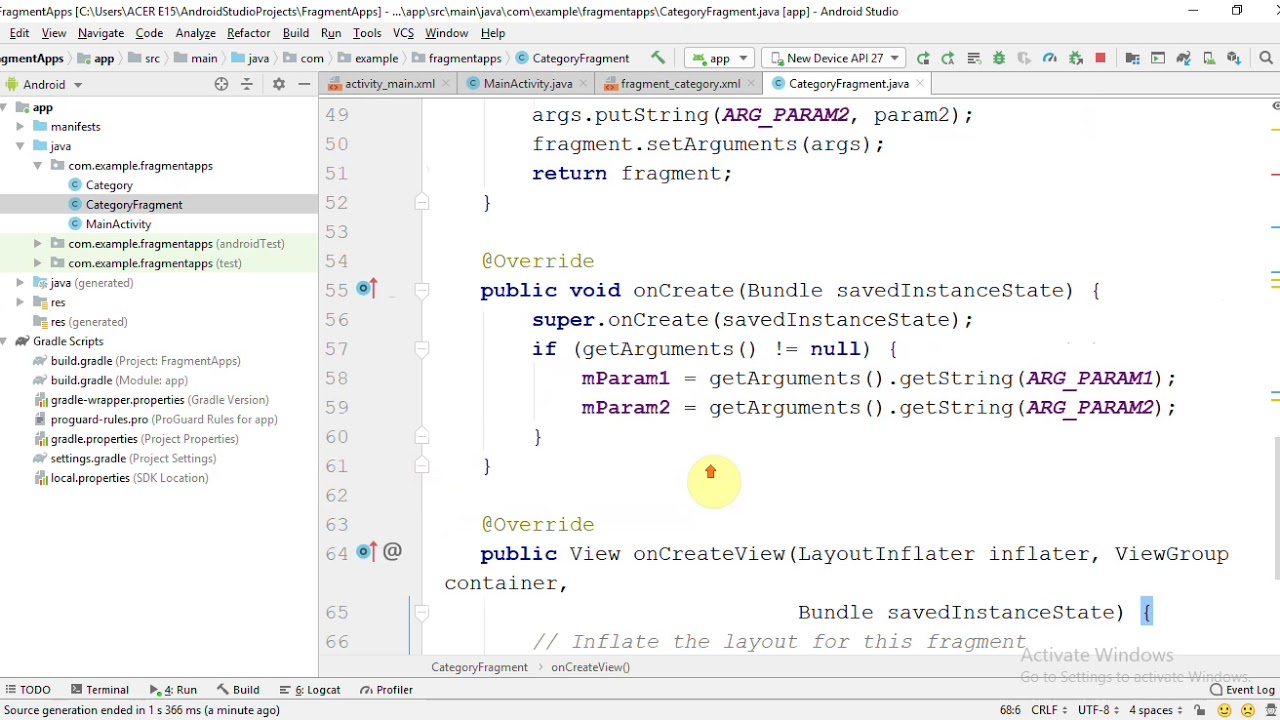Open the Event Log

point(1242,690)
